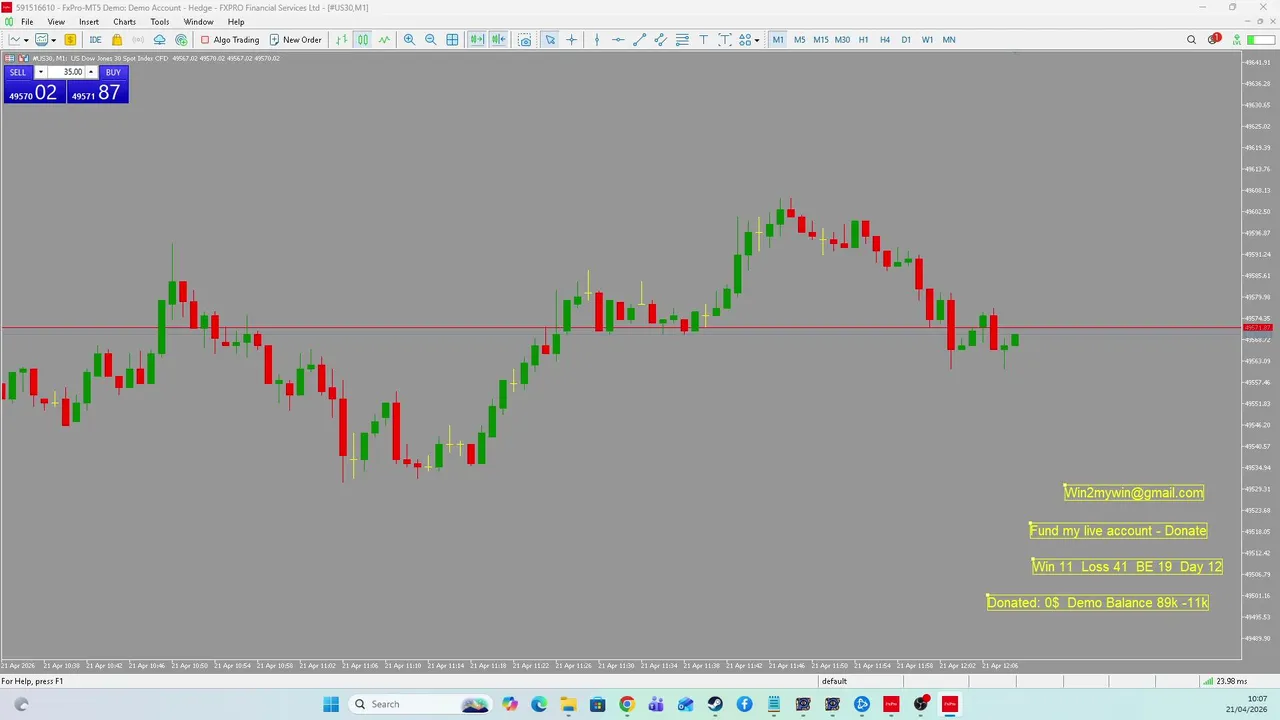Select the M15 timeframe
Viewport: 1280px width, 720px height.
pyautogui.click(x=821, y=40)
